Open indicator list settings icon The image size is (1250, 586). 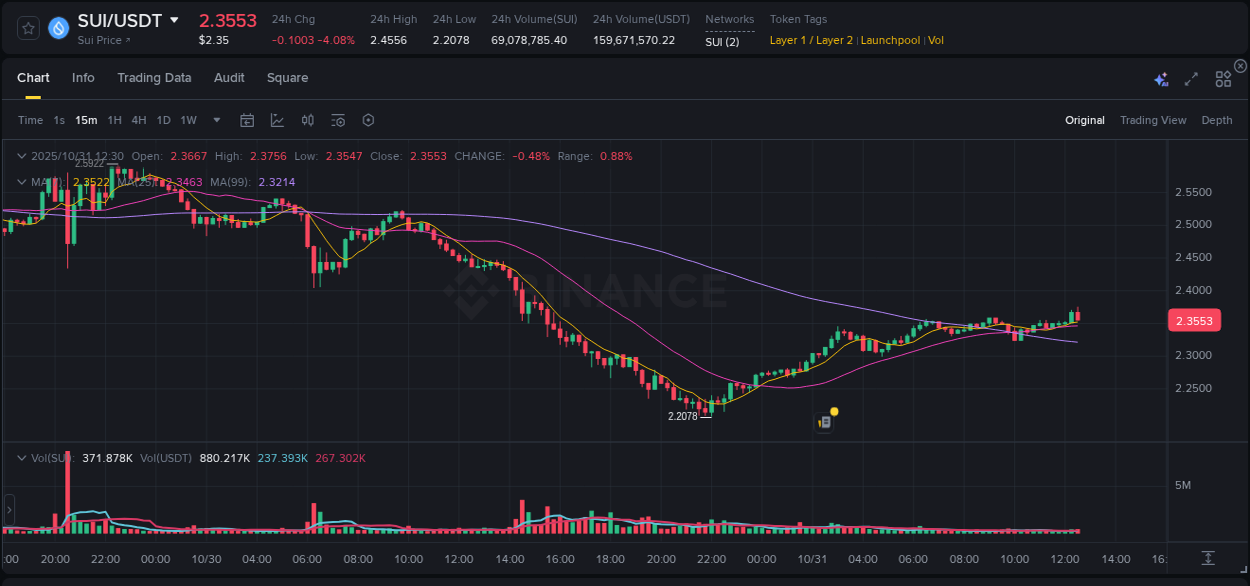coord(337,119)
